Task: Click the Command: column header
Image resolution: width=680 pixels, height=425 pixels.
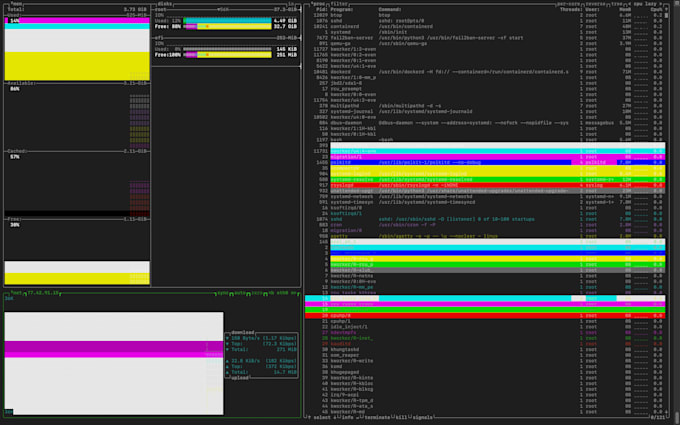Action: pyautogui.click(x=390, y=9)
